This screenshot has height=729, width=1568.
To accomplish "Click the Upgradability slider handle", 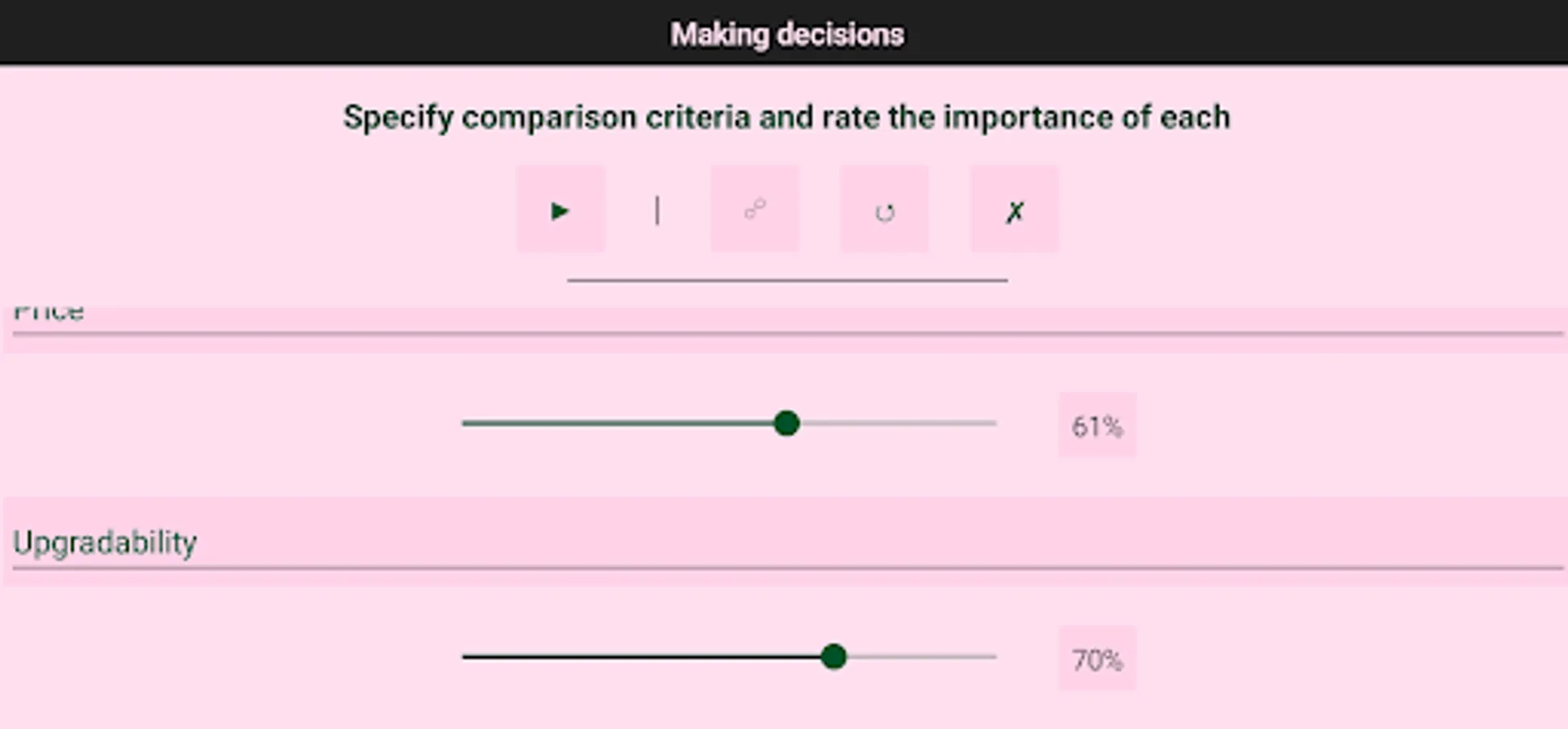I will 833,657.
